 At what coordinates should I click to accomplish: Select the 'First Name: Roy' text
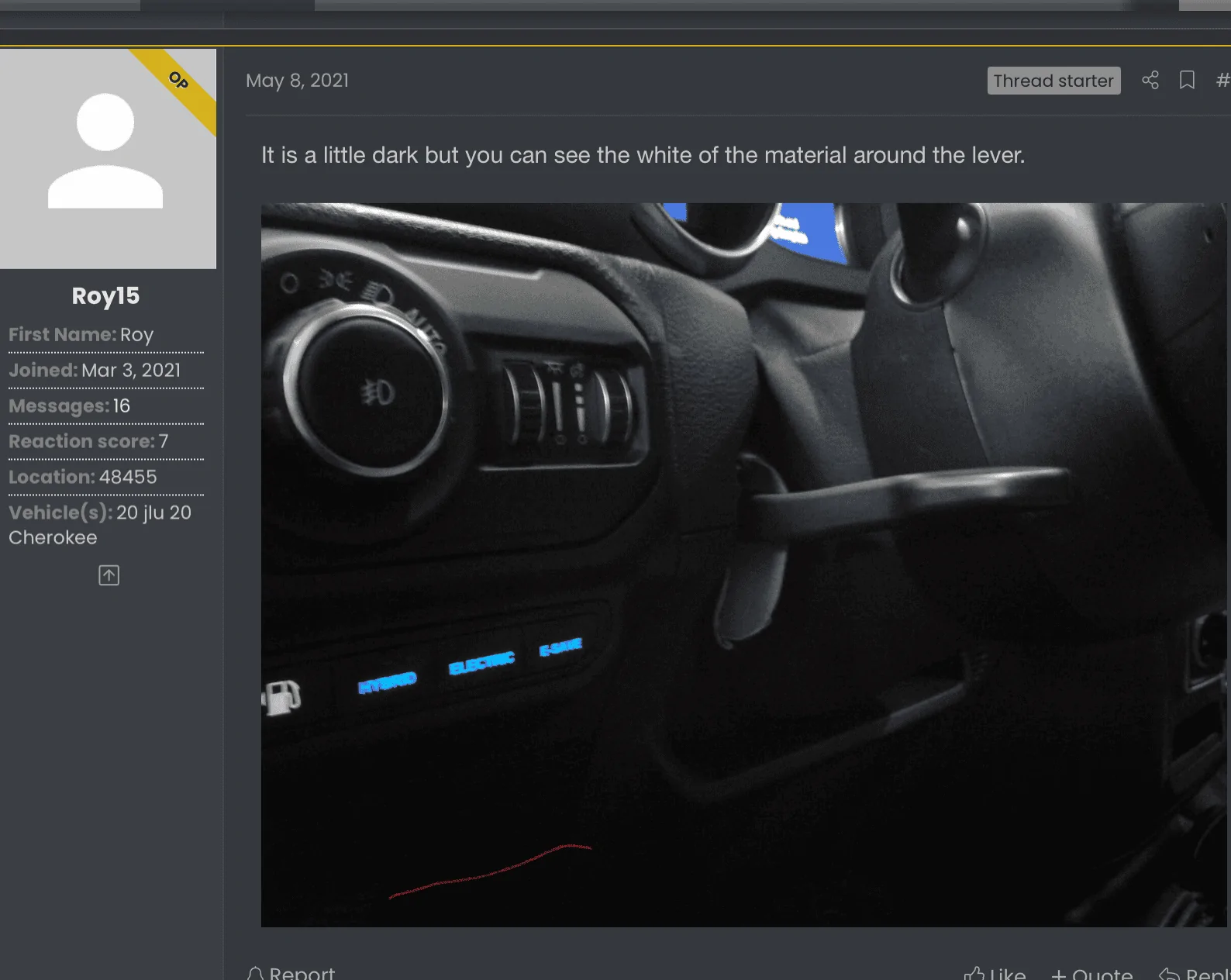(81, 334)
